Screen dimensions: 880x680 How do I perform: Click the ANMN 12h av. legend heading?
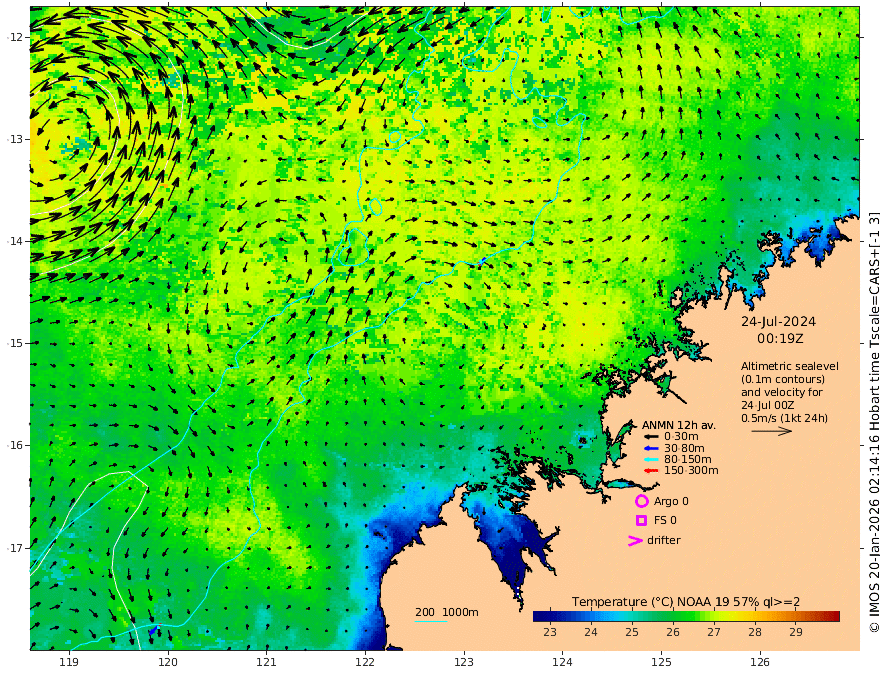coord(679,425)
